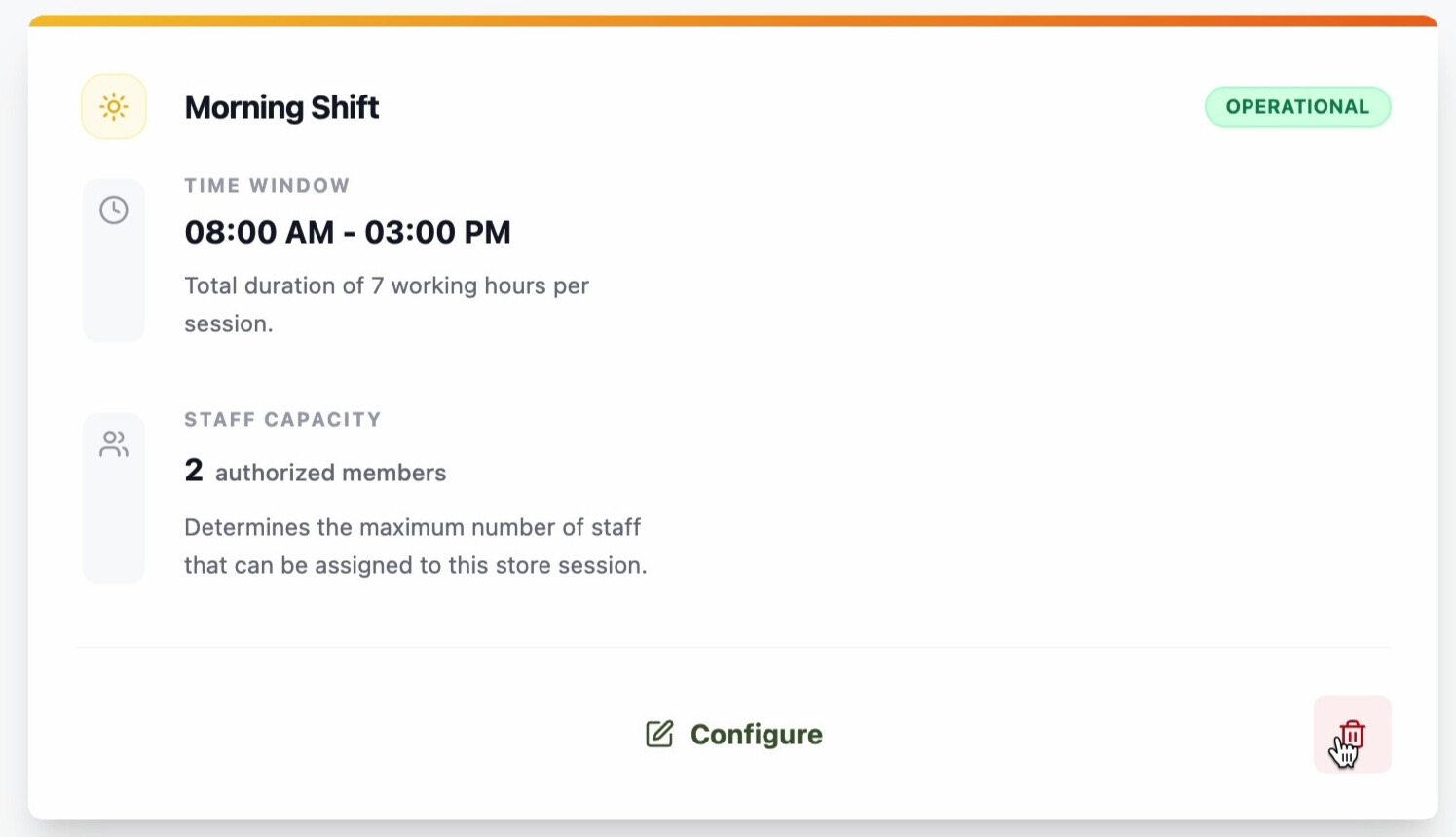The image size is (1456, 837).
Task: Click the clock icon for Time Window
Action: [x=114, y=209]
